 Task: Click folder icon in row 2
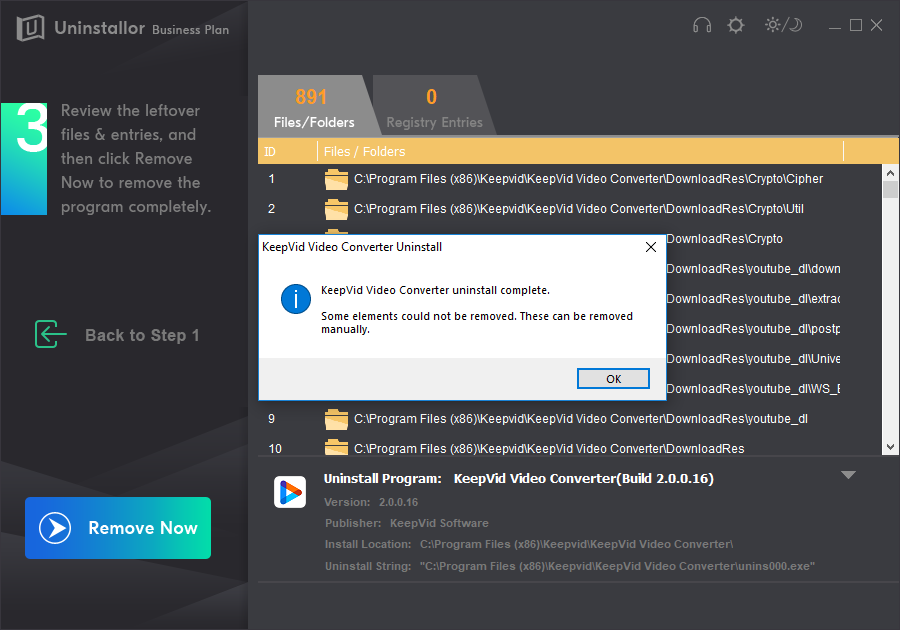[x=336, y=209]
